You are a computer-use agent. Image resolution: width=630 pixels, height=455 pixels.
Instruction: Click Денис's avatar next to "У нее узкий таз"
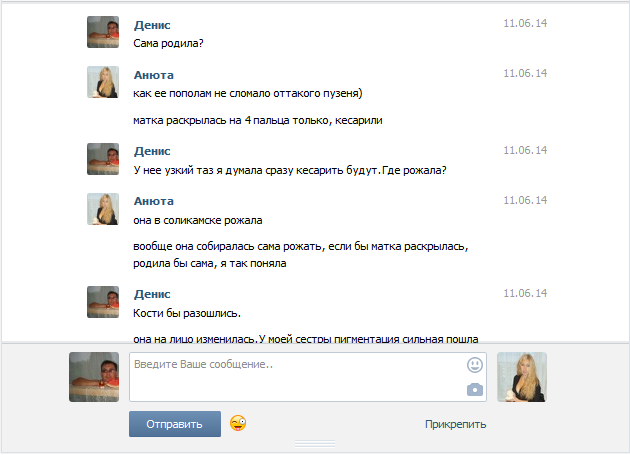(103, 159)
